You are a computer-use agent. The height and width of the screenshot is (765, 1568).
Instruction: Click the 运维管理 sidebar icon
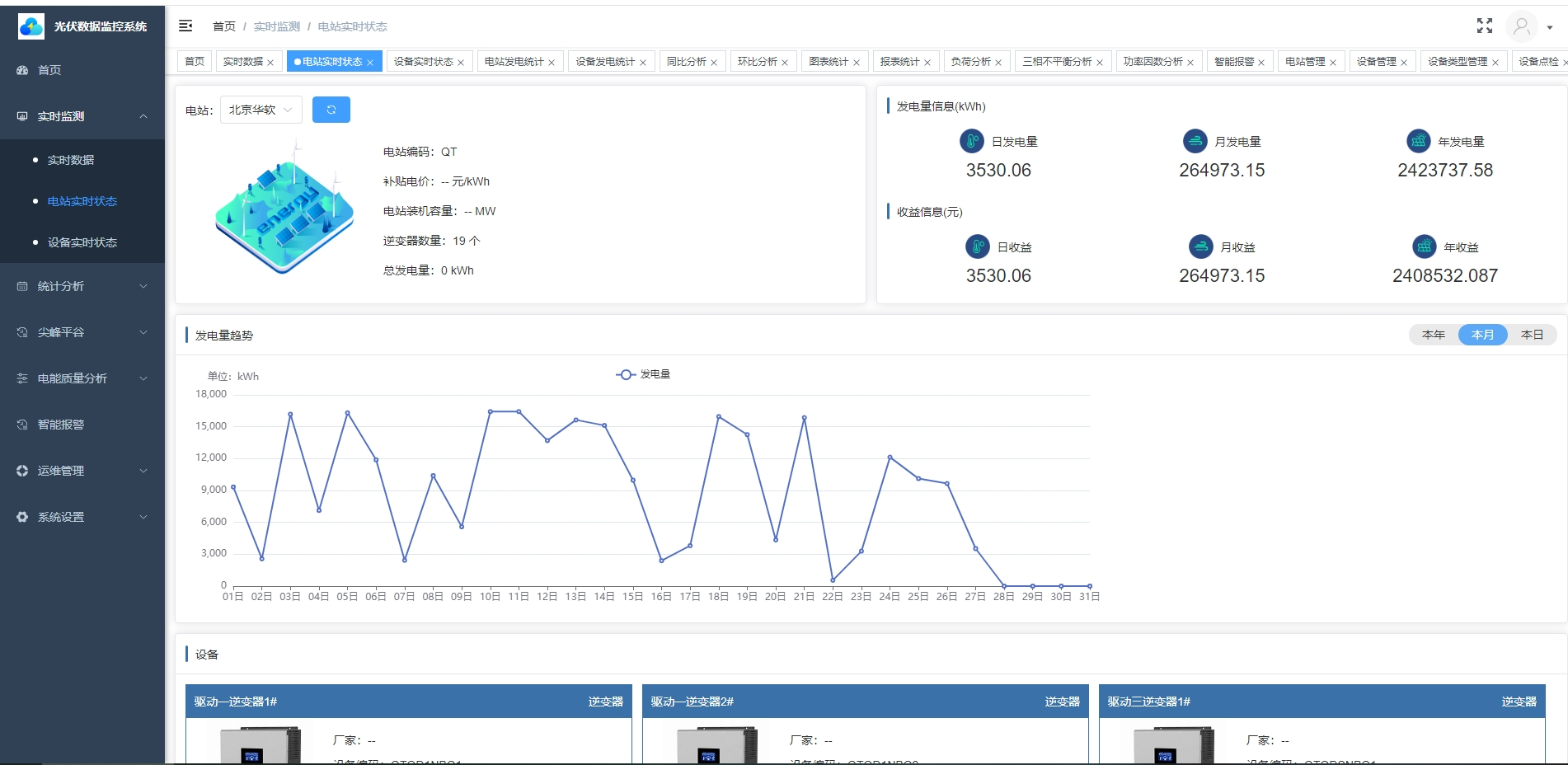(22, 471)
